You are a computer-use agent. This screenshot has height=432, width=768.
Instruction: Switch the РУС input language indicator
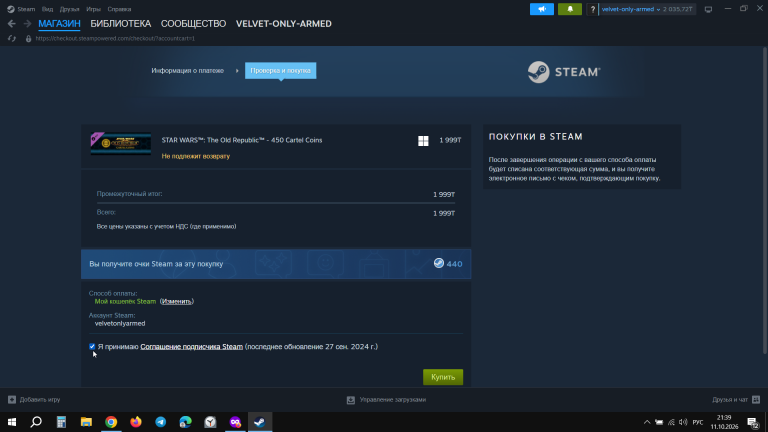[x=698, y=422]
